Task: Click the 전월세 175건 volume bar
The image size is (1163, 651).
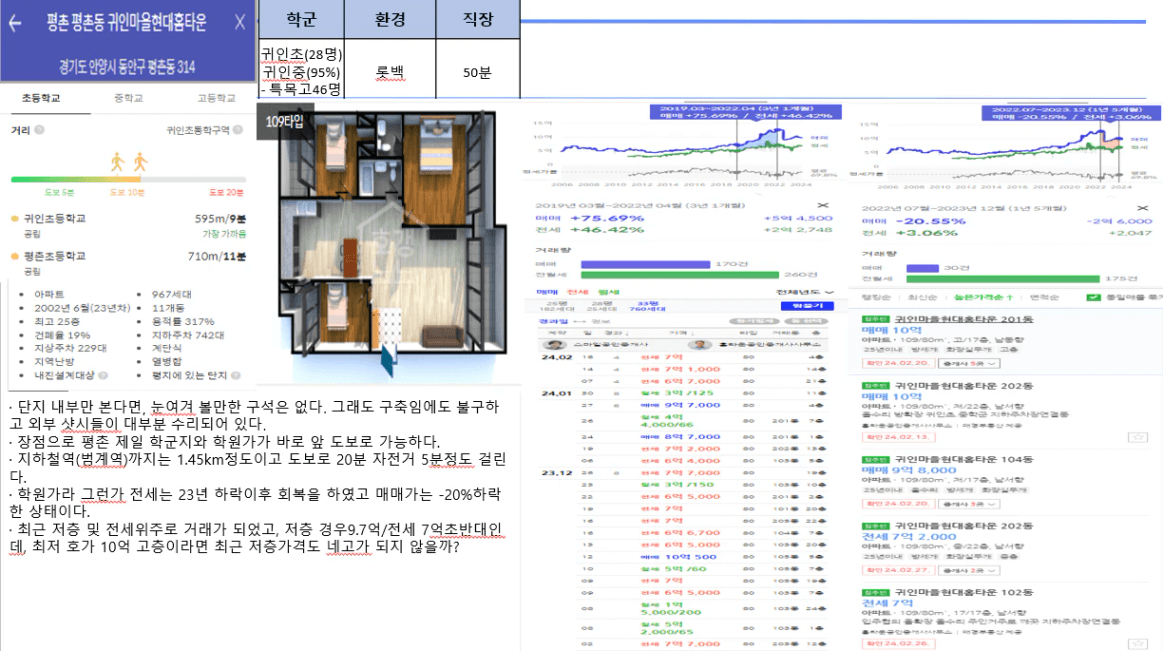Action: click(x=1003, y=279)
